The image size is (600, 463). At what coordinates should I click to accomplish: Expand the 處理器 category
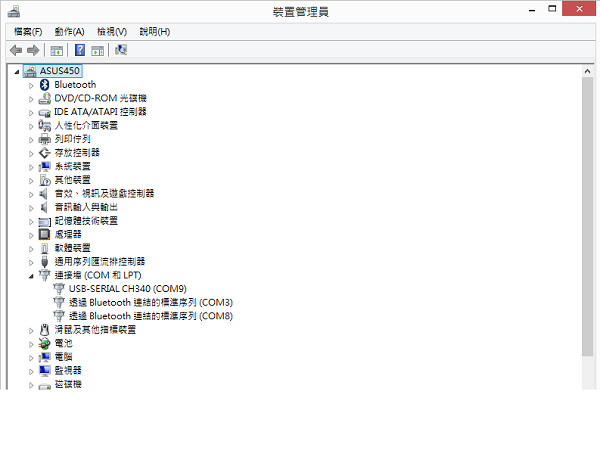coord(31,235)
